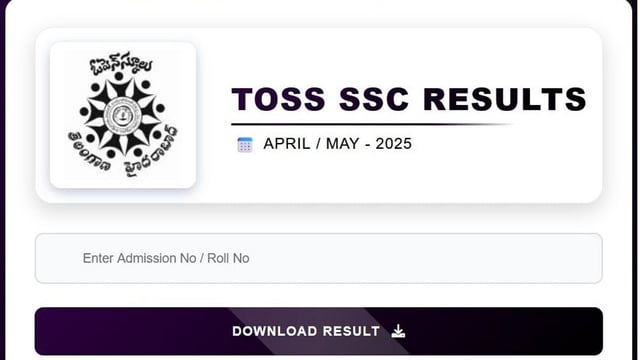This screenshot has height=360, width=640.
Task: Click the calendar icon beside April / May
Action: click(245, 145)
